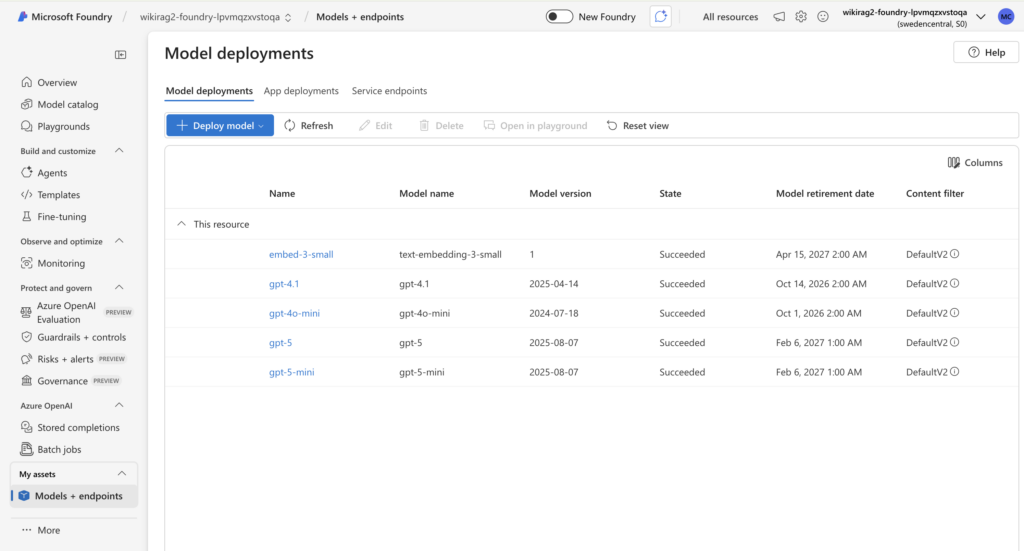
Task: Click the 2024-07-18 model version cell
Action: pos(554,313)
